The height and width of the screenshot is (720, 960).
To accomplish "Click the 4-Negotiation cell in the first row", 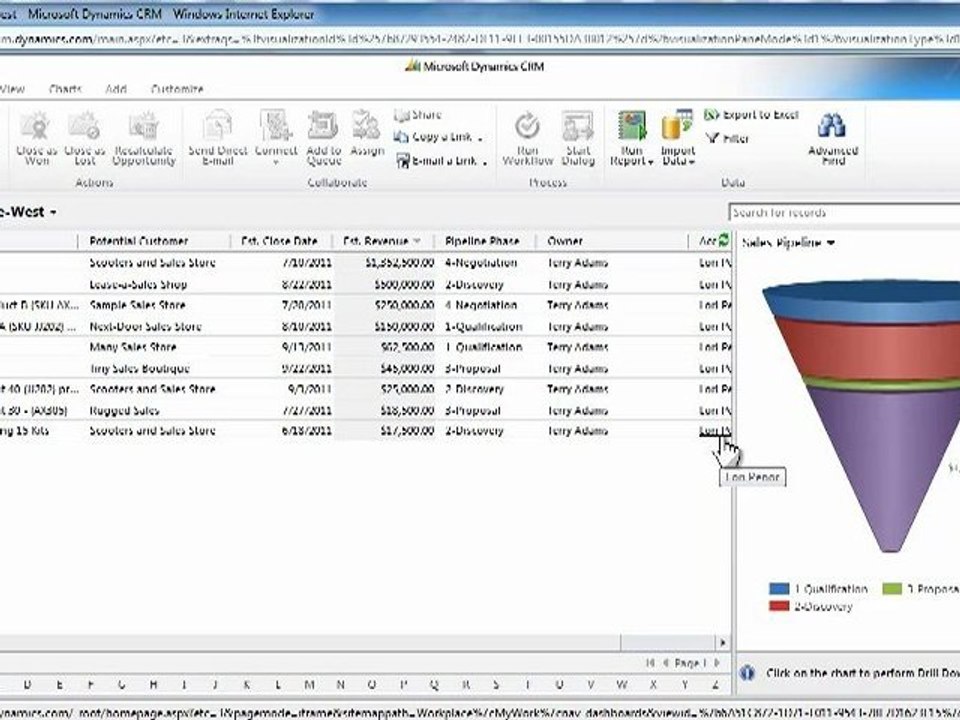I will 481,263.
